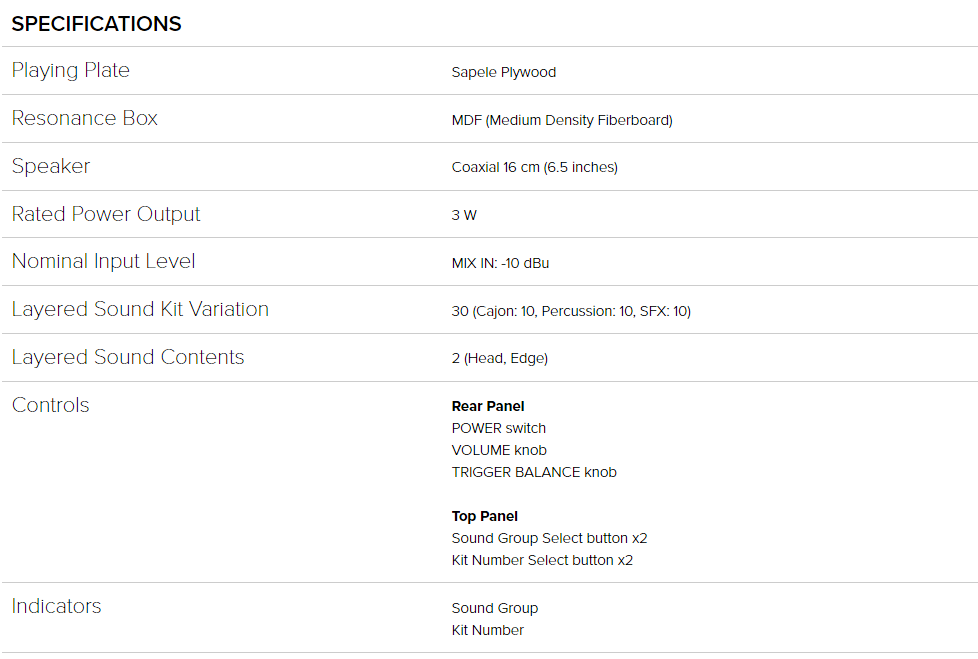
Task: Click the Rated Power Output label
Action: point(106,214)
